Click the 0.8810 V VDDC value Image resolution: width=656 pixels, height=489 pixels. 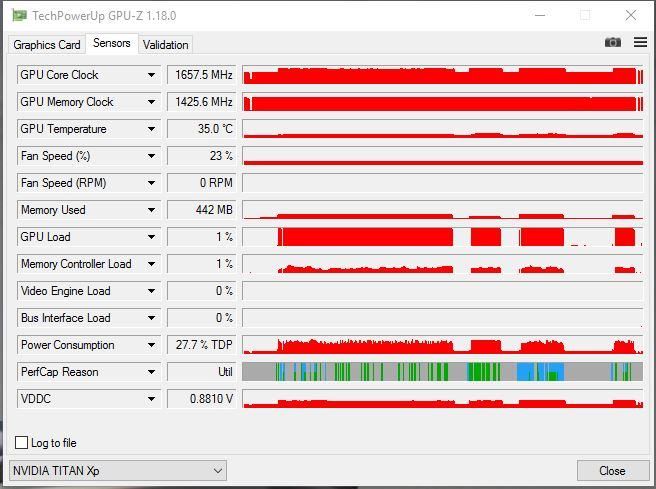click(202, 399)
